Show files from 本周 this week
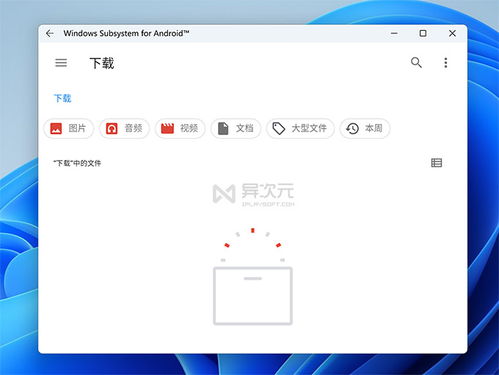 [x=365, y=128]
